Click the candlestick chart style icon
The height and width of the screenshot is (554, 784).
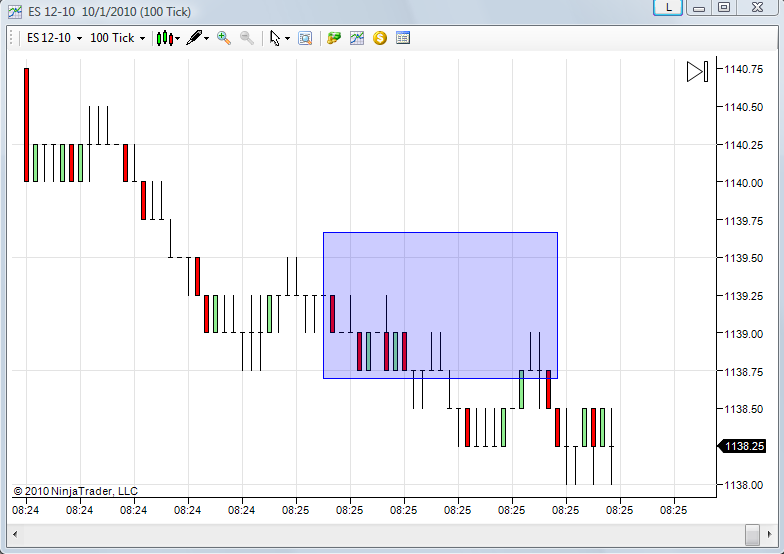click(164, 38)
